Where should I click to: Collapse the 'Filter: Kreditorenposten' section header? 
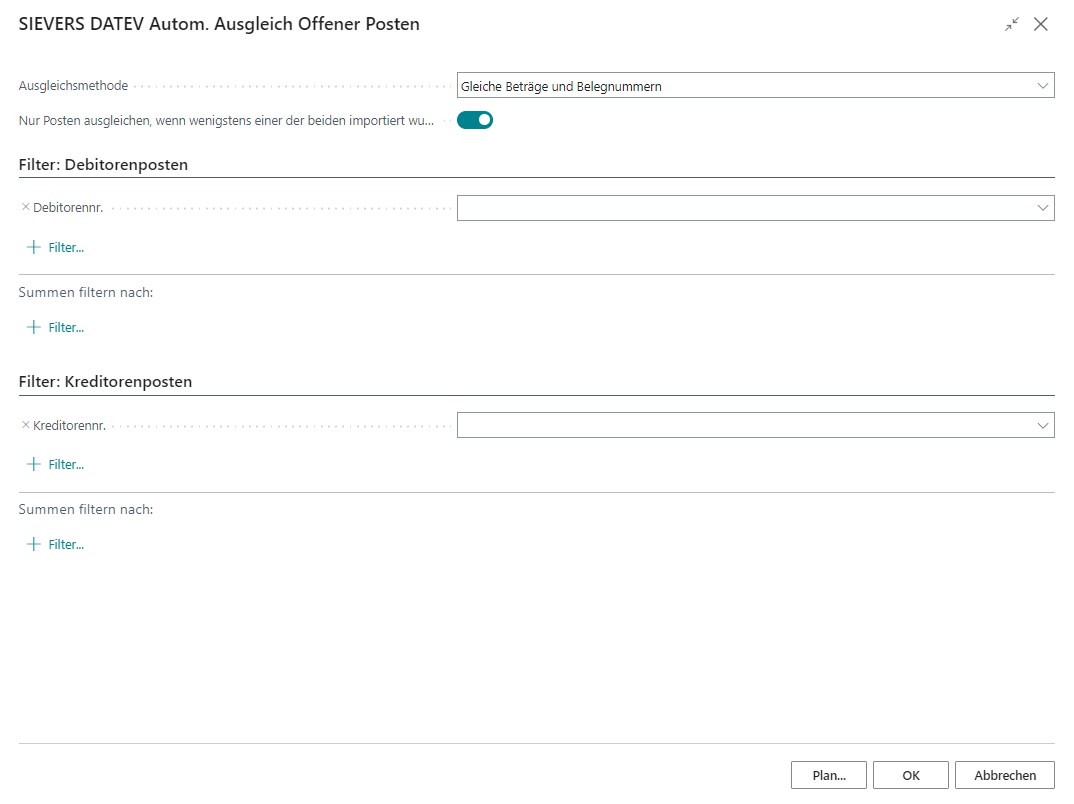105,382
